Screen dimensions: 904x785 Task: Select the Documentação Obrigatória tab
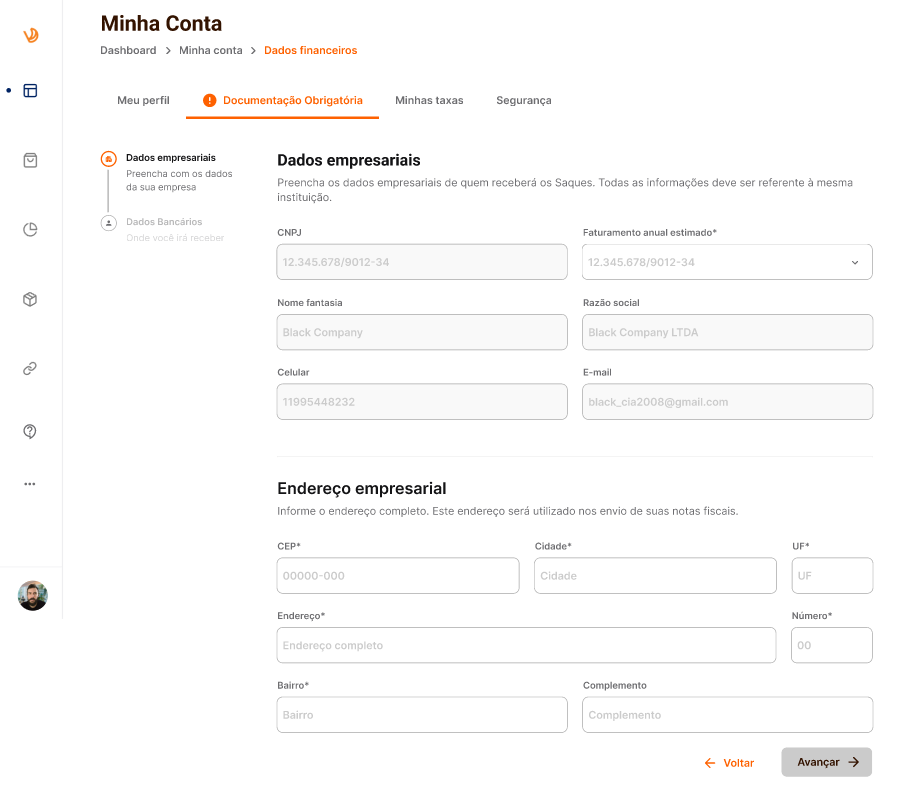point(282,100)
